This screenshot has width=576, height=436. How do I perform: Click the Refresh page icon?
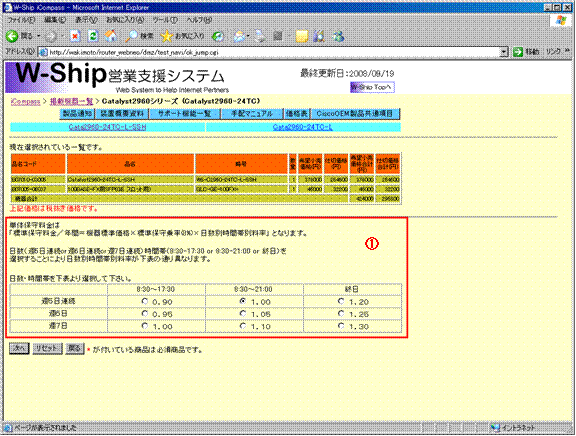[93, 36]
